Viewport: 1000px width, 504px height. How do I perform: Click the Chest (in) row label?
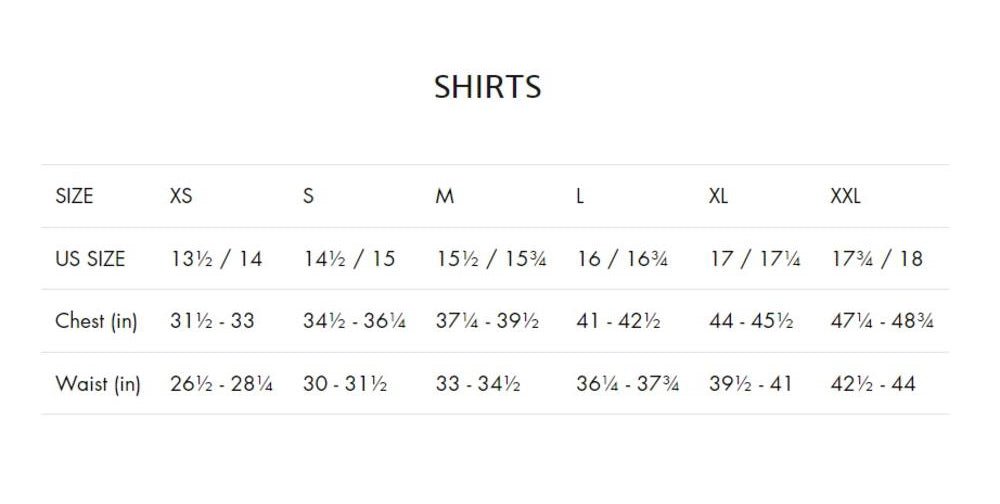click(x=96, y=321)
